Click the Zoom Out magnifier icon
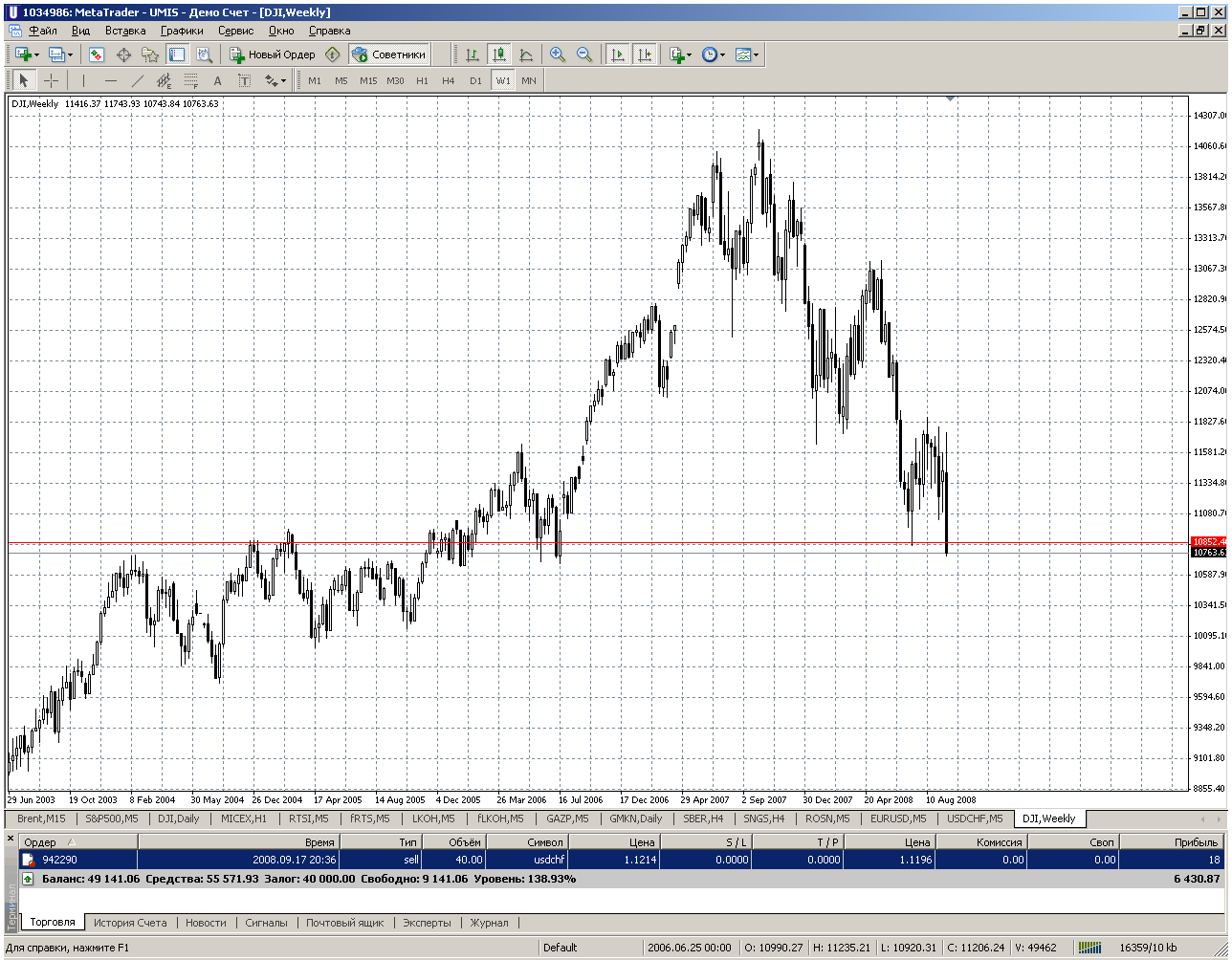This screenshot has height=960, width=1232. point(583,55)
